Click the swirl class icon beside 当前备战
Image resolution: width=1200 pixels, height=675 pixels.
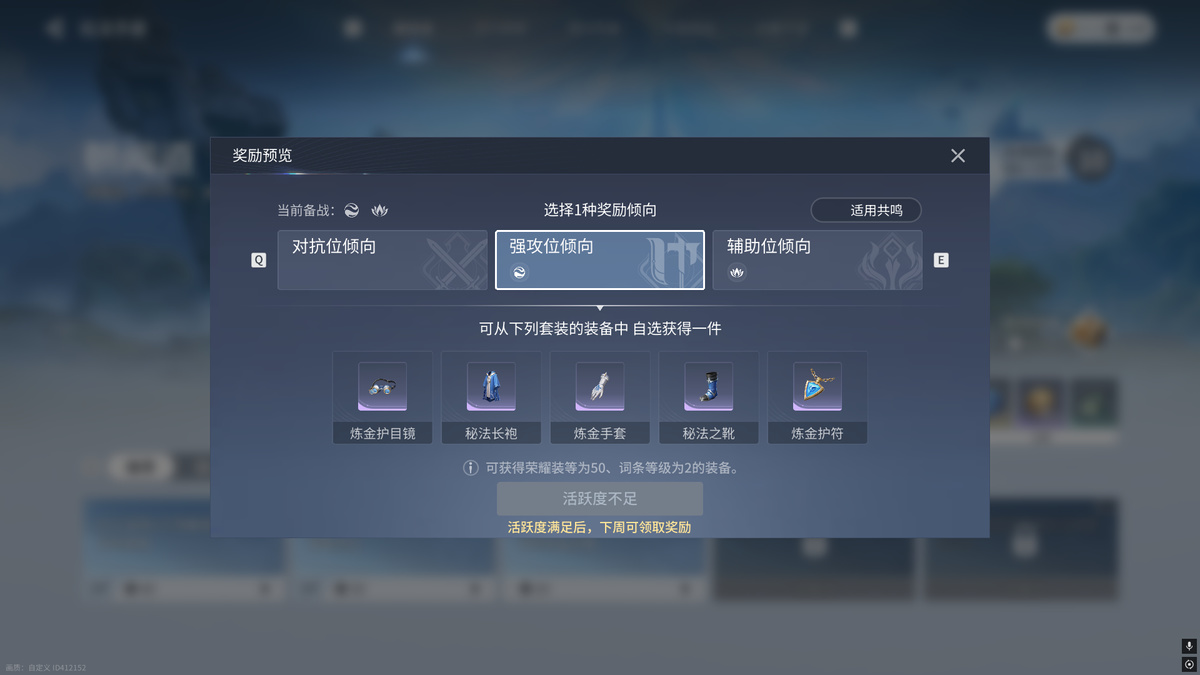(352, 210)
